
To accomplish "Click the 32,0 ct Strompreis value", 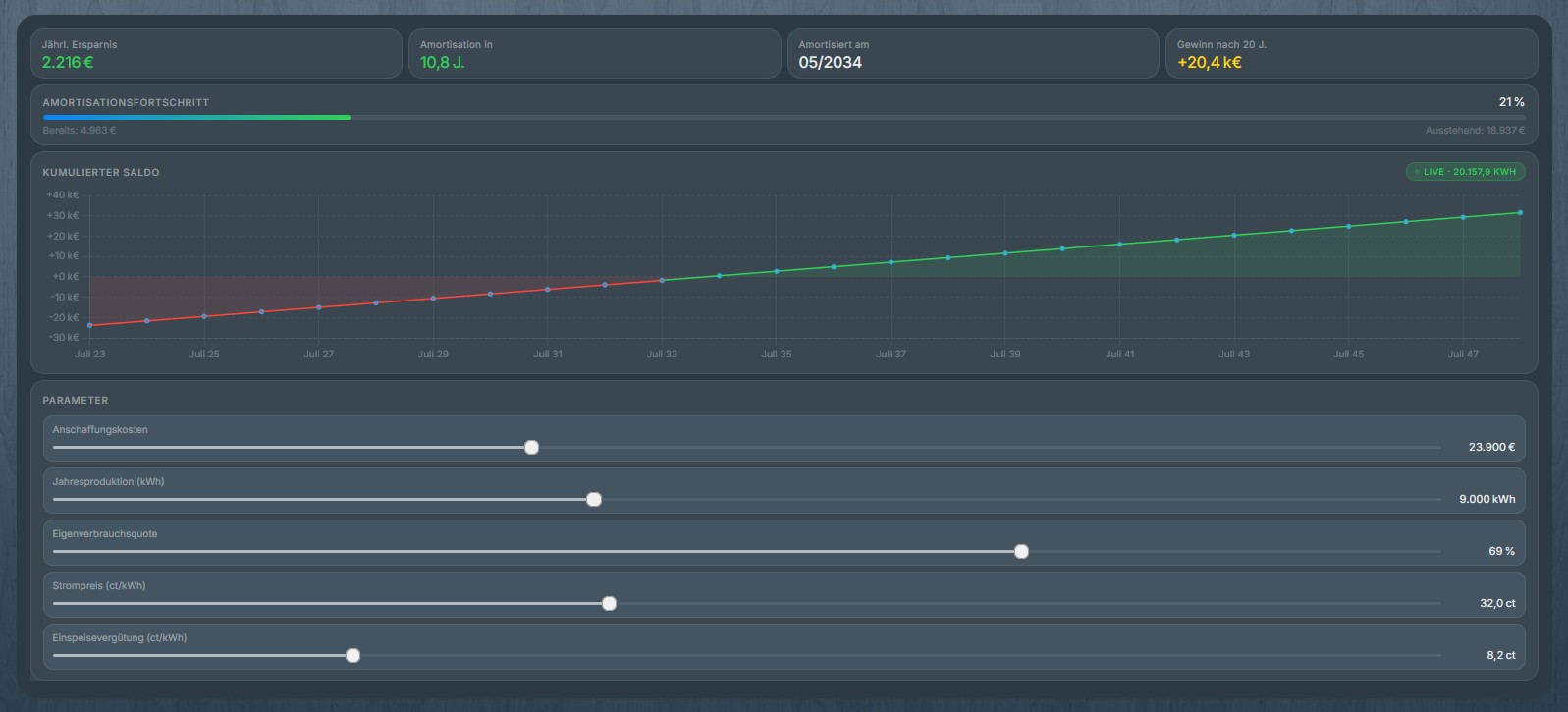I will 1497,604.
